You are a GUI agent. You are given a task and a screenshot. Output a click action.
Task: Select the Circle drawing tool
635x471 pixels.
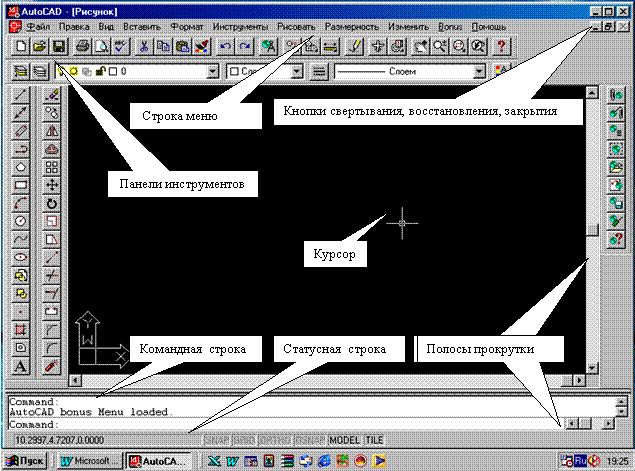(20, 221)
